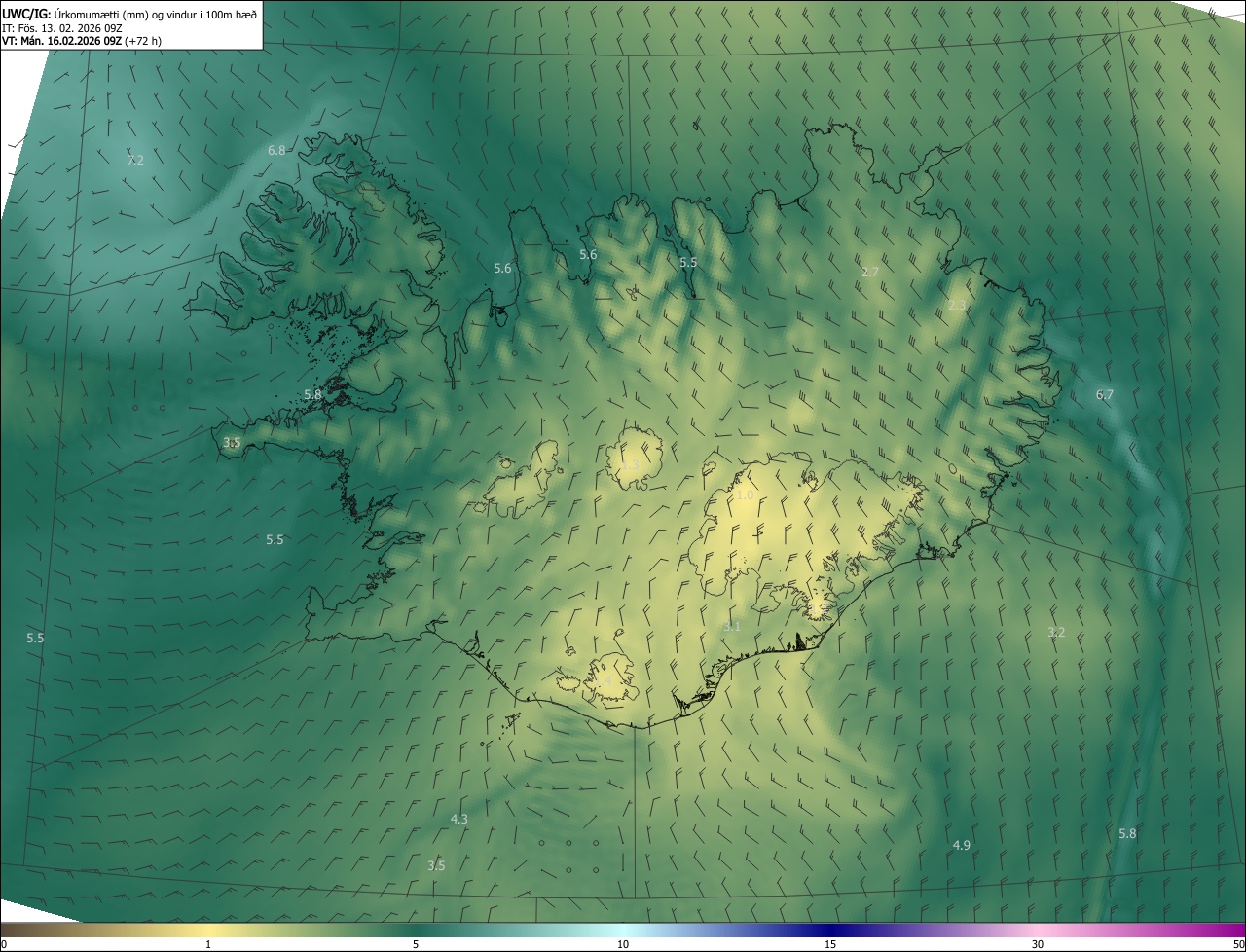Click the 7.2 value on the map
This screenshot has height=952, width=1246.
(x=135, y=160)
